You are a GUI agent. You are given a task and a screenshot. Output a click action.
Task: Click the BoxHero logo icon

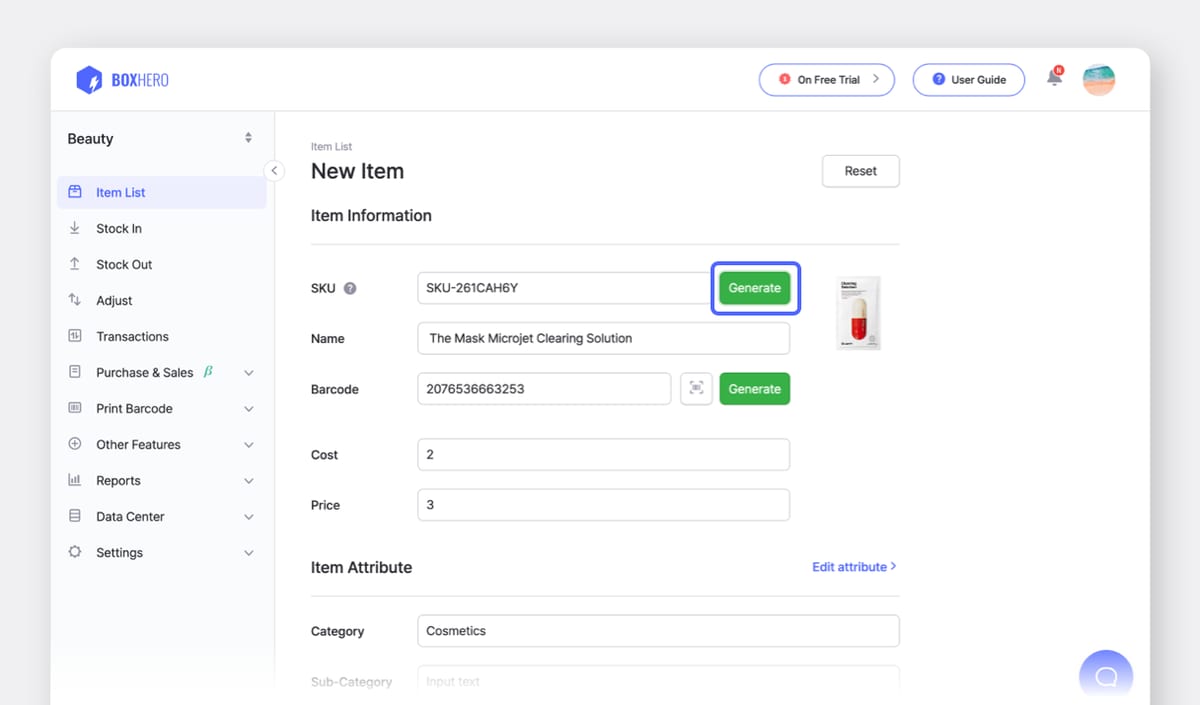pos(88,80)
